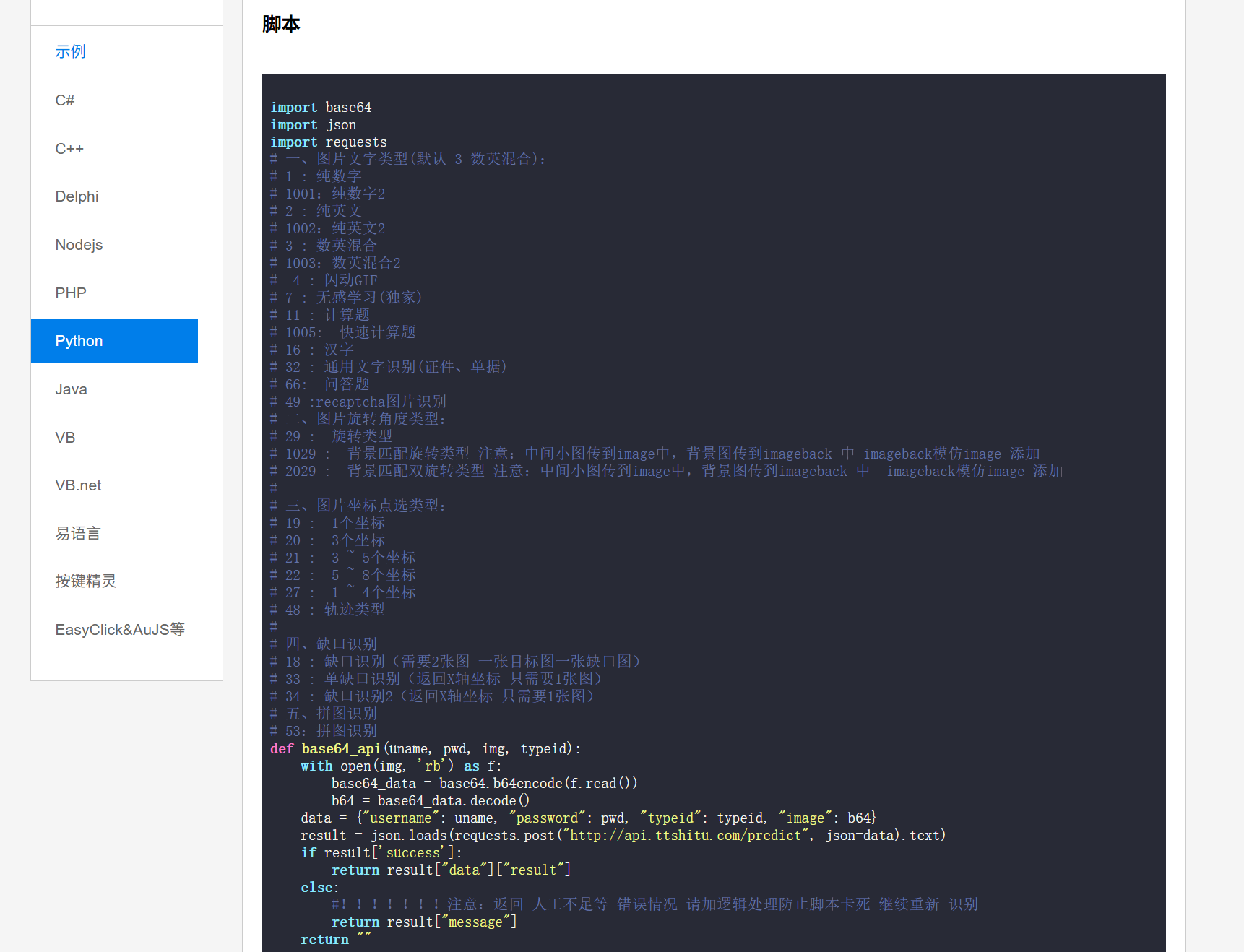Click the '# 2029 : 背景匹配双旋转类型' comment line
Viewport: 1244px width, 952px height.
667,471
